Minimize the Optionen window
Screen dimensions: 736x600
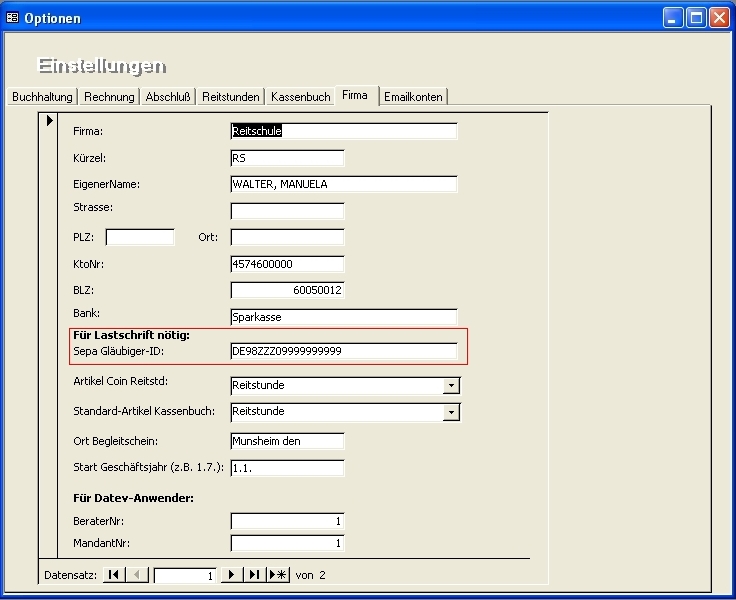[673, 18]
